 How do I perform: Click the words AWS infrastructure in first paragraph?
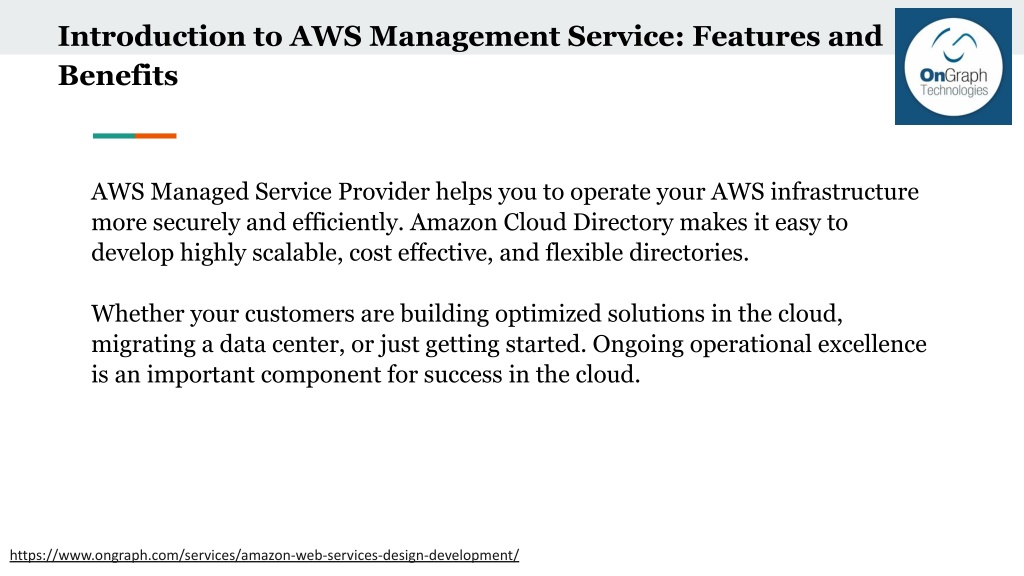click(814, 192)
